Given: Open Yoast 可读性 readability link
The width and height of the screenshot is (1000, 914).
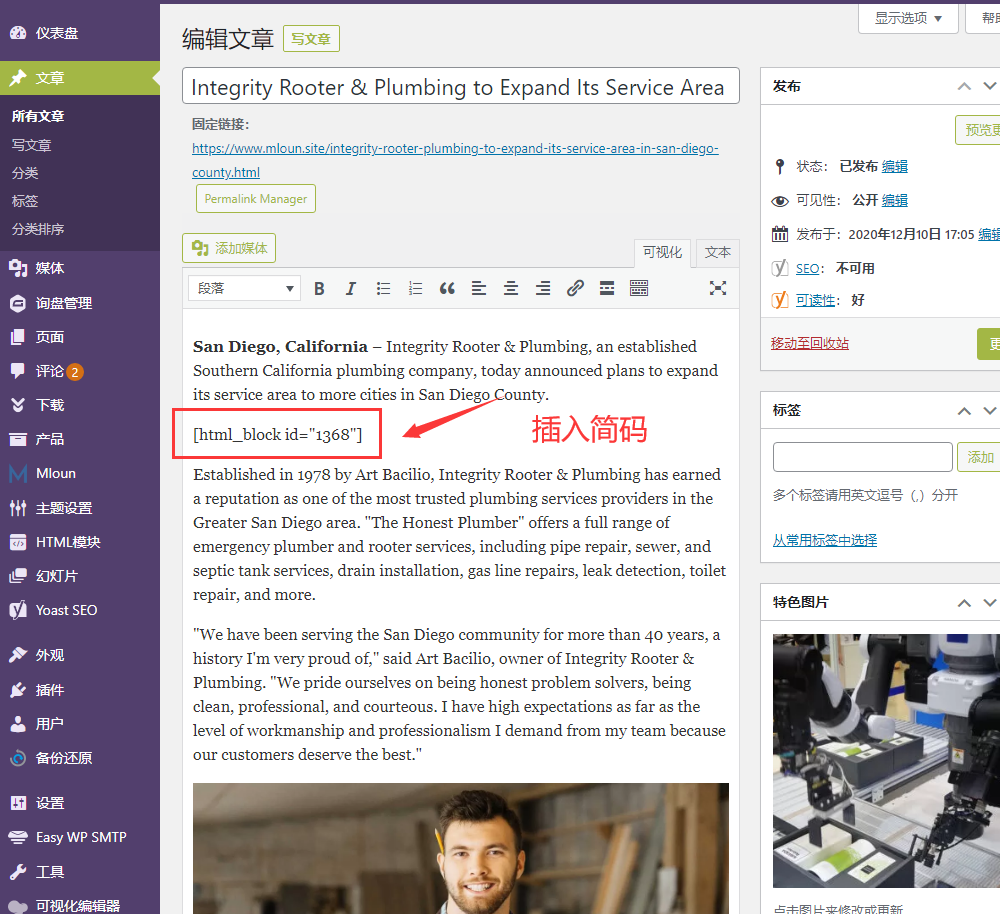Looking at the screenshot, I should click(815, 300).
